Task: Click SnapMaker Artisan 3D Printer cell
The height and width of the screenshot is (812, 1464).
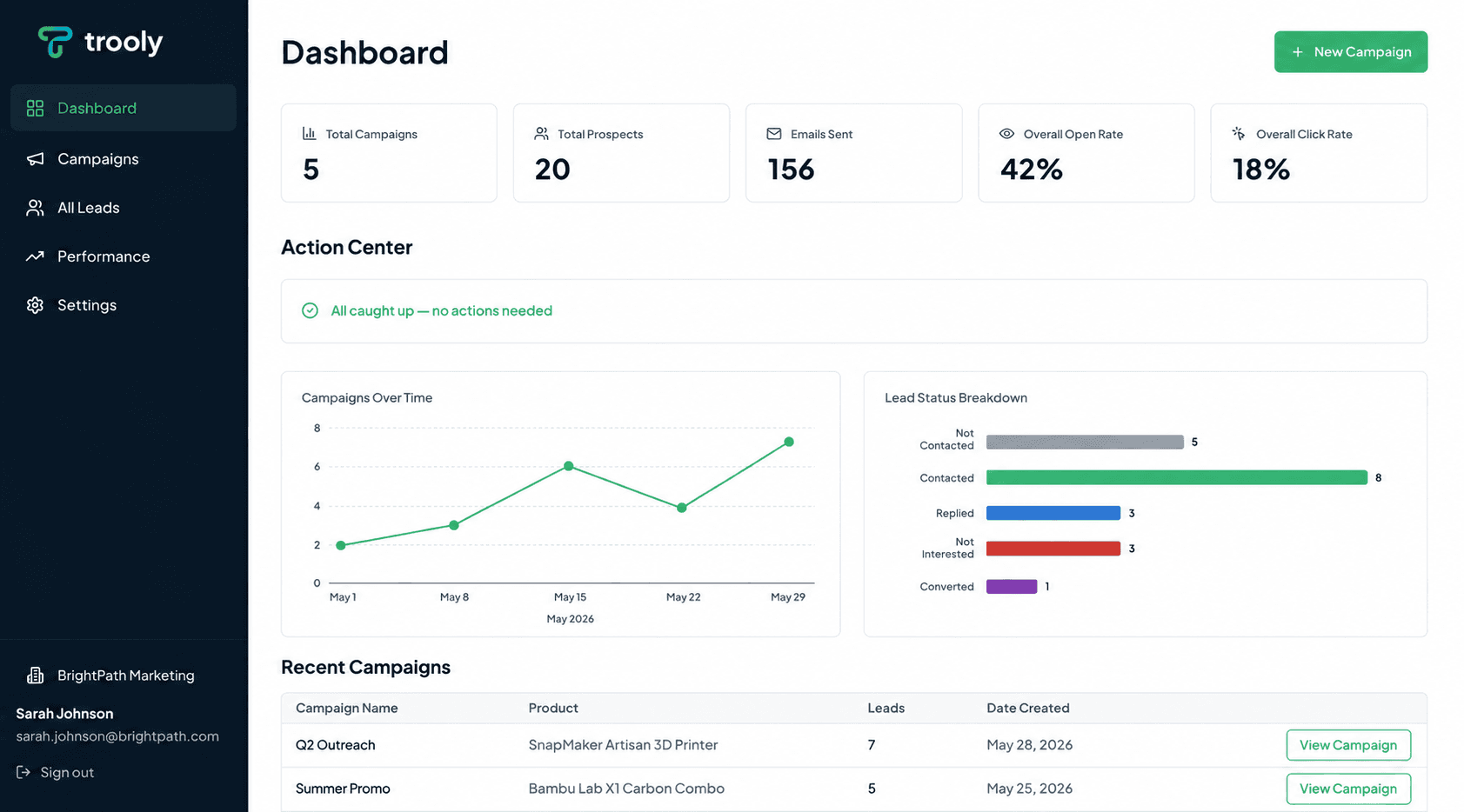Action: pos(623,745)
